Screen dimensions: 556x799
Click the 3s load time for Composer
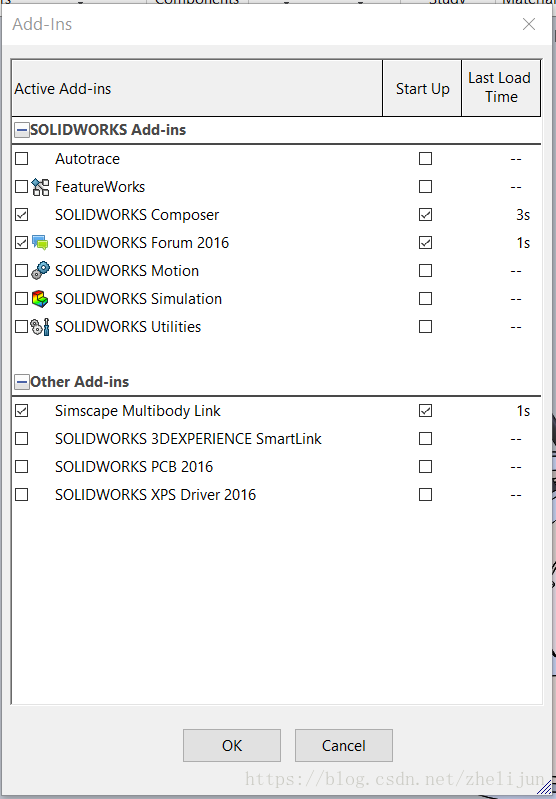point(523,215)
